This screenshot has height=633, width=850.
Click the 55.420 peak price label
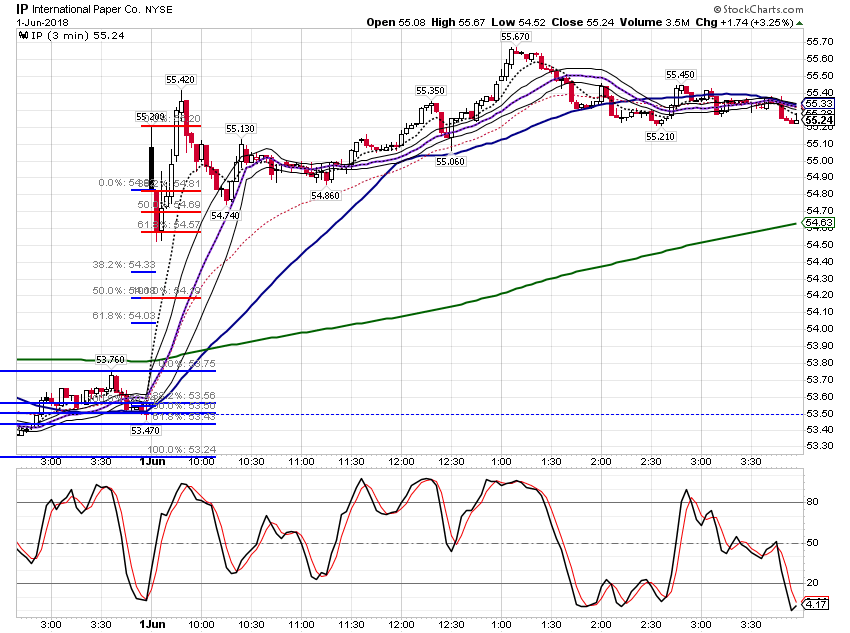181,80
